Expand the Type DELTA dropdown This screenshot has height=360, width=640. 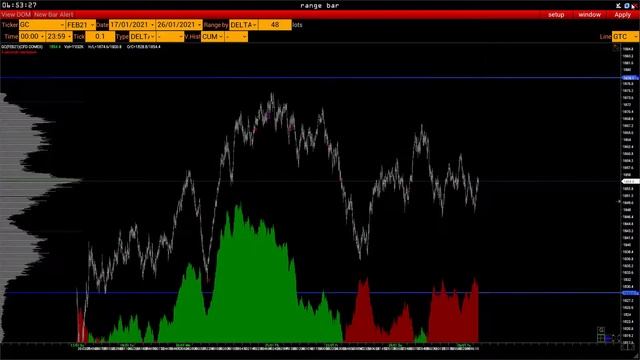[142, 36]
